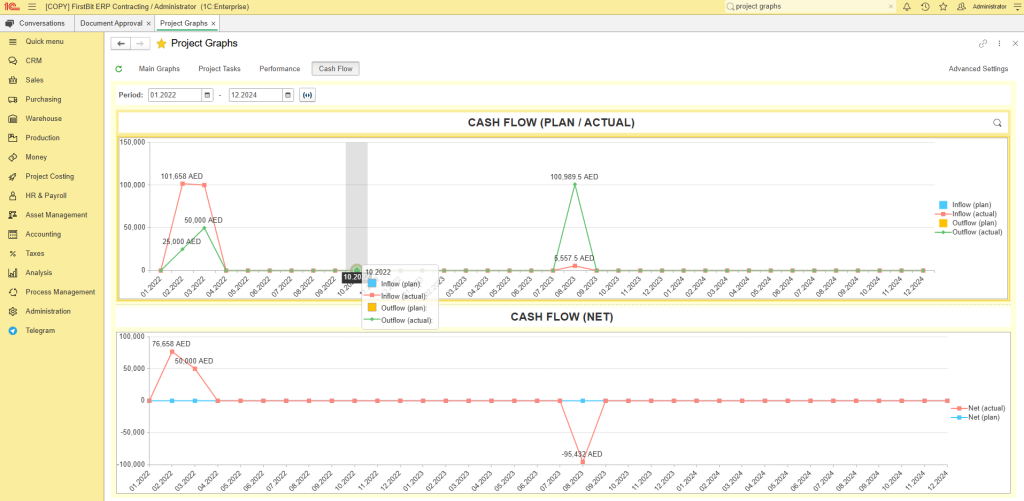Toggle Outflow (actual) series in legend

pos(968,232)
